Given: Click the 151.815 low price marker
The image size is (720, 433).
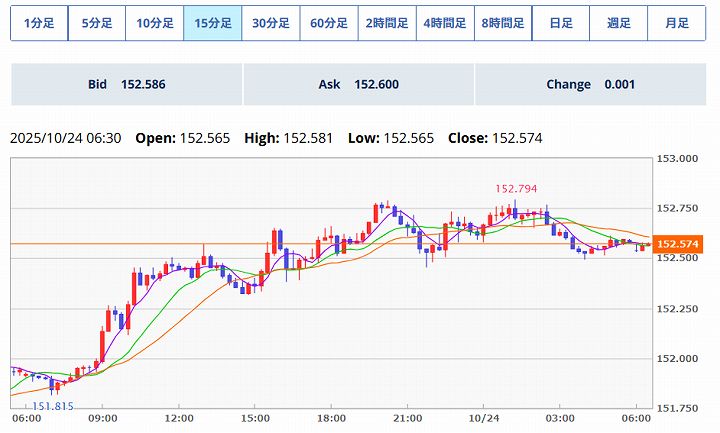Looking at the screenshot, I should [x=52, y=405].
